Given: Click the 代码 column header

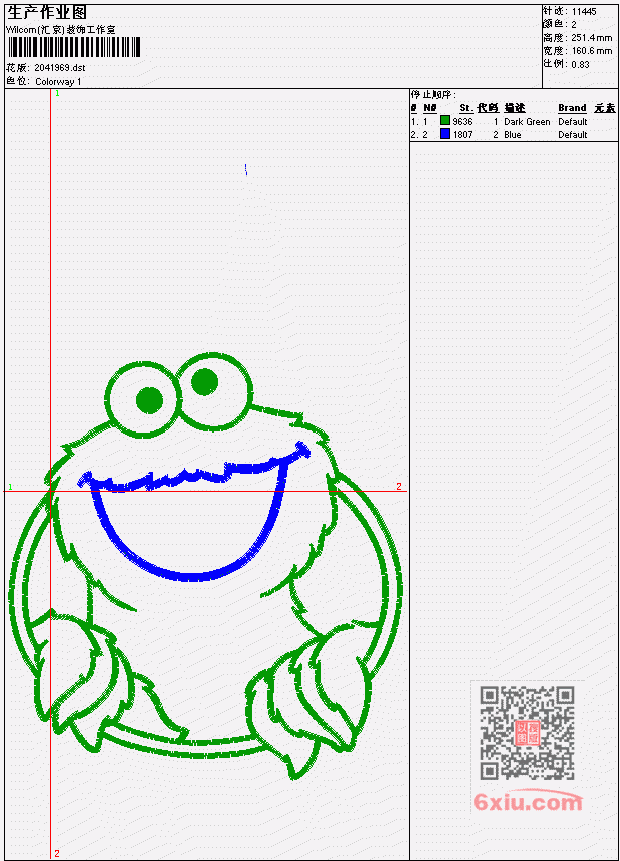Looking at the screenshot, I should [x=488, y=108].
